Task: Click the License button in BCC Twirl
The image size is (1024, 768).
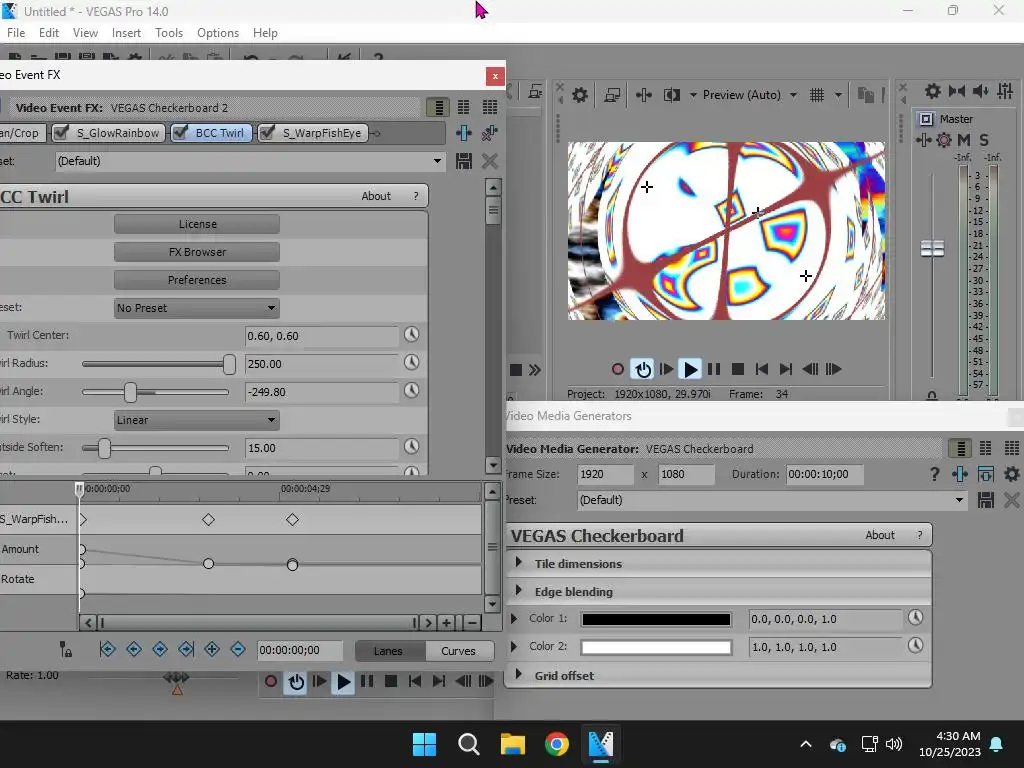Action: [x=197, y=224]
